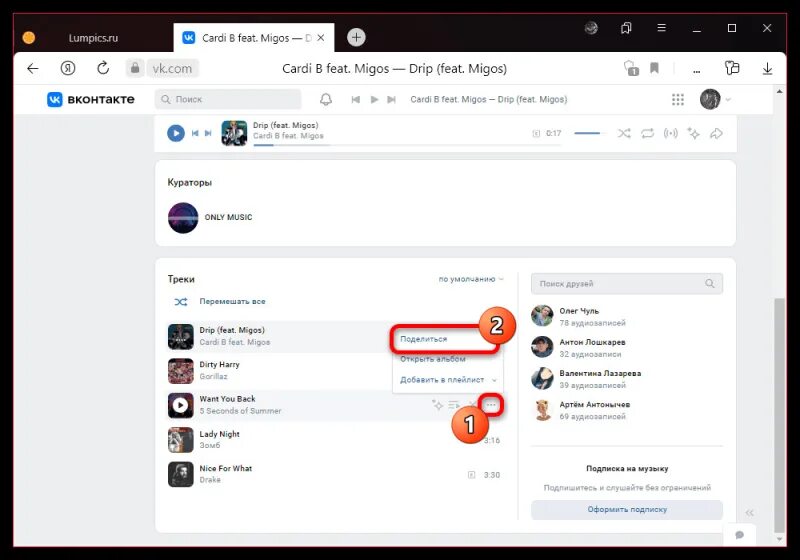Focus the VK search field
Viewport: 800px width, 560px height.
tap(228, 99)
